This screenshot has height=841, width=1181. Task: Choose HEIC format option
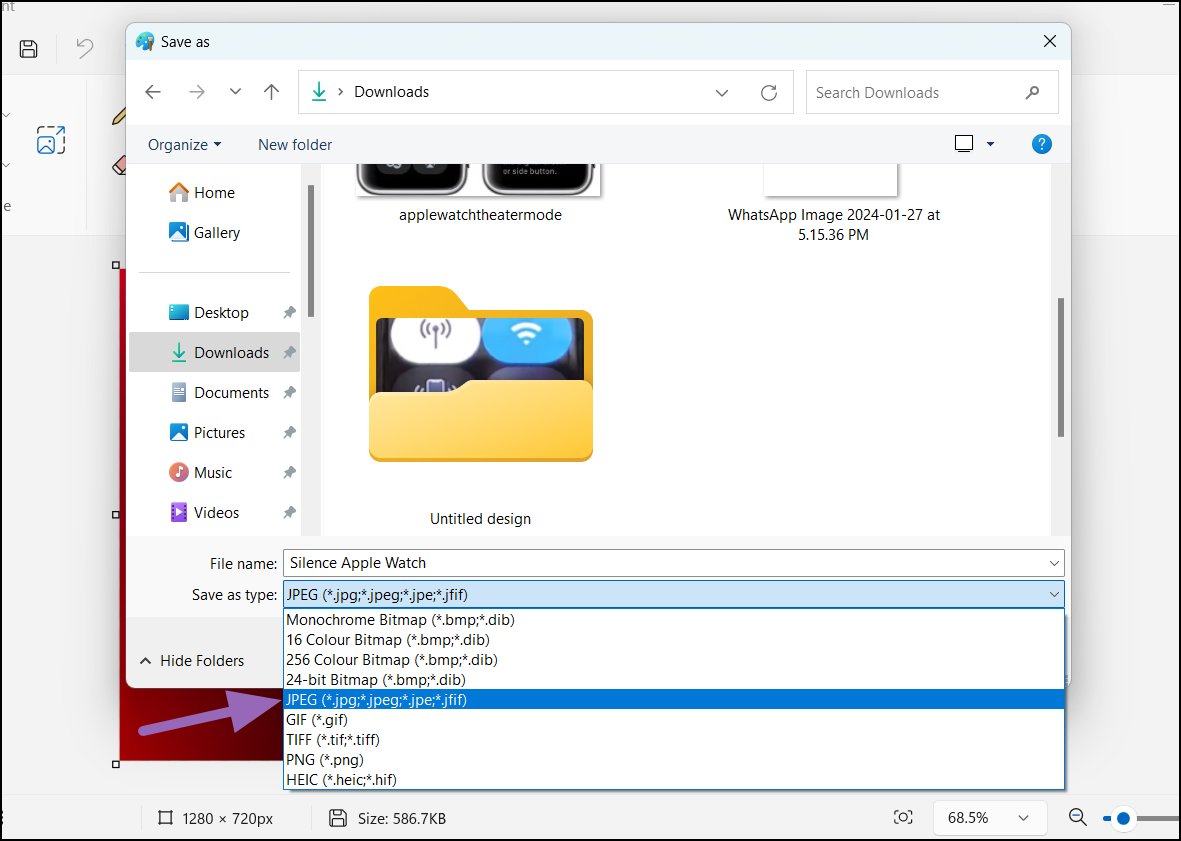point(674,779)
